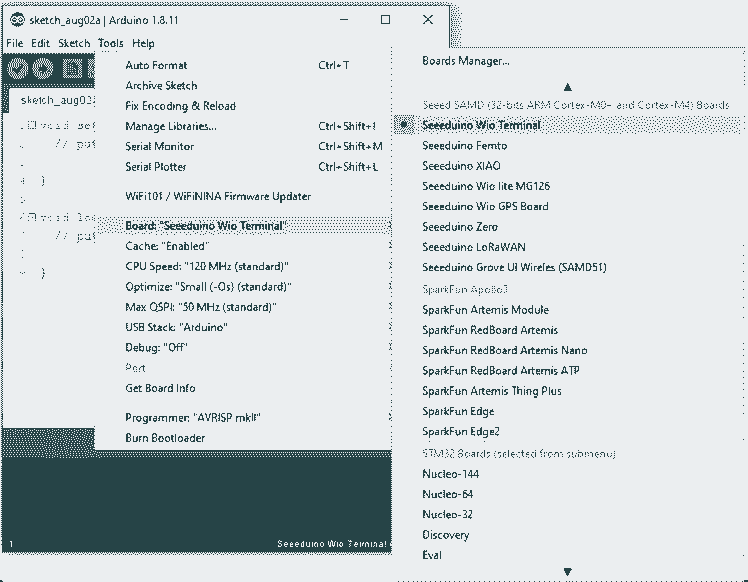Open the Sketch menu
Screen dimensions: 748x582
tap(74, 43)
